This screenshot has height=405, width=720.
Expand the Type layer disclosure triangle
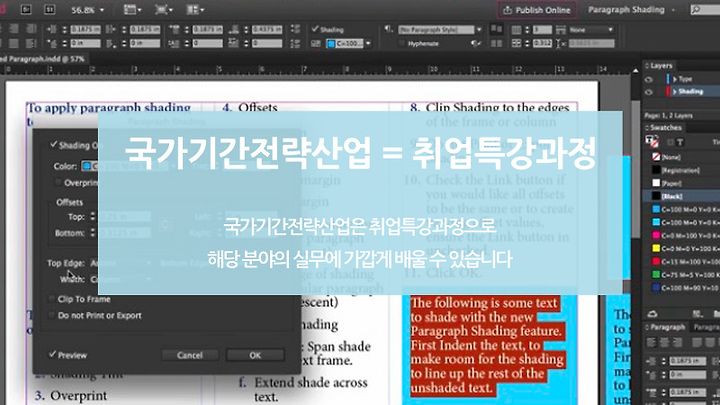pyautogui.click(x=675, y=79)
